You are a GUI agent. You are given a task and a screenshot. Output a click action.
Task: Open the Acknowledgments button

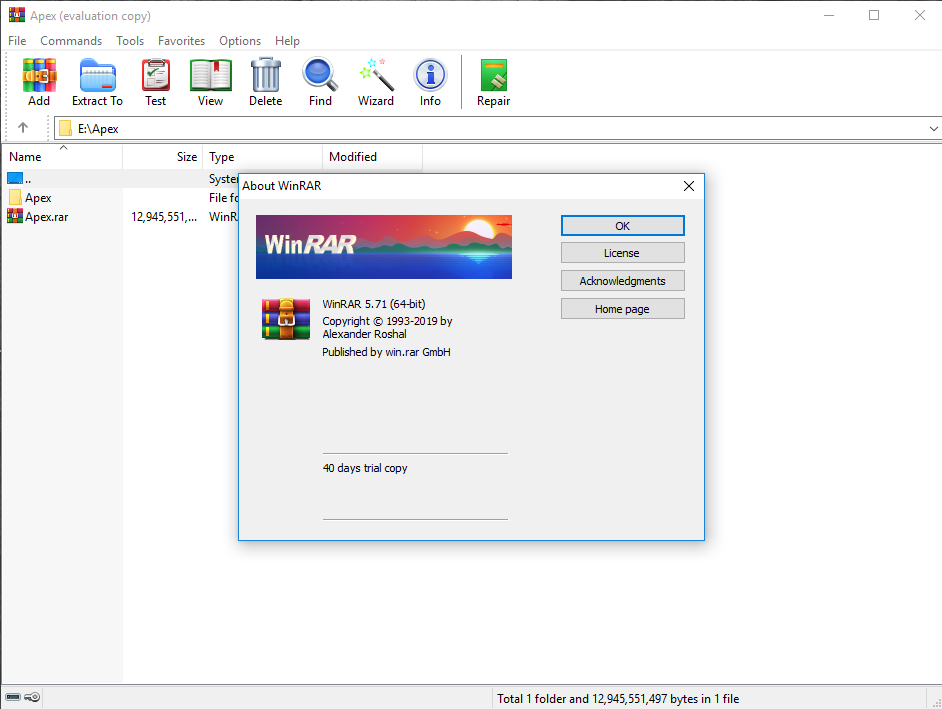tap(622, 281)
